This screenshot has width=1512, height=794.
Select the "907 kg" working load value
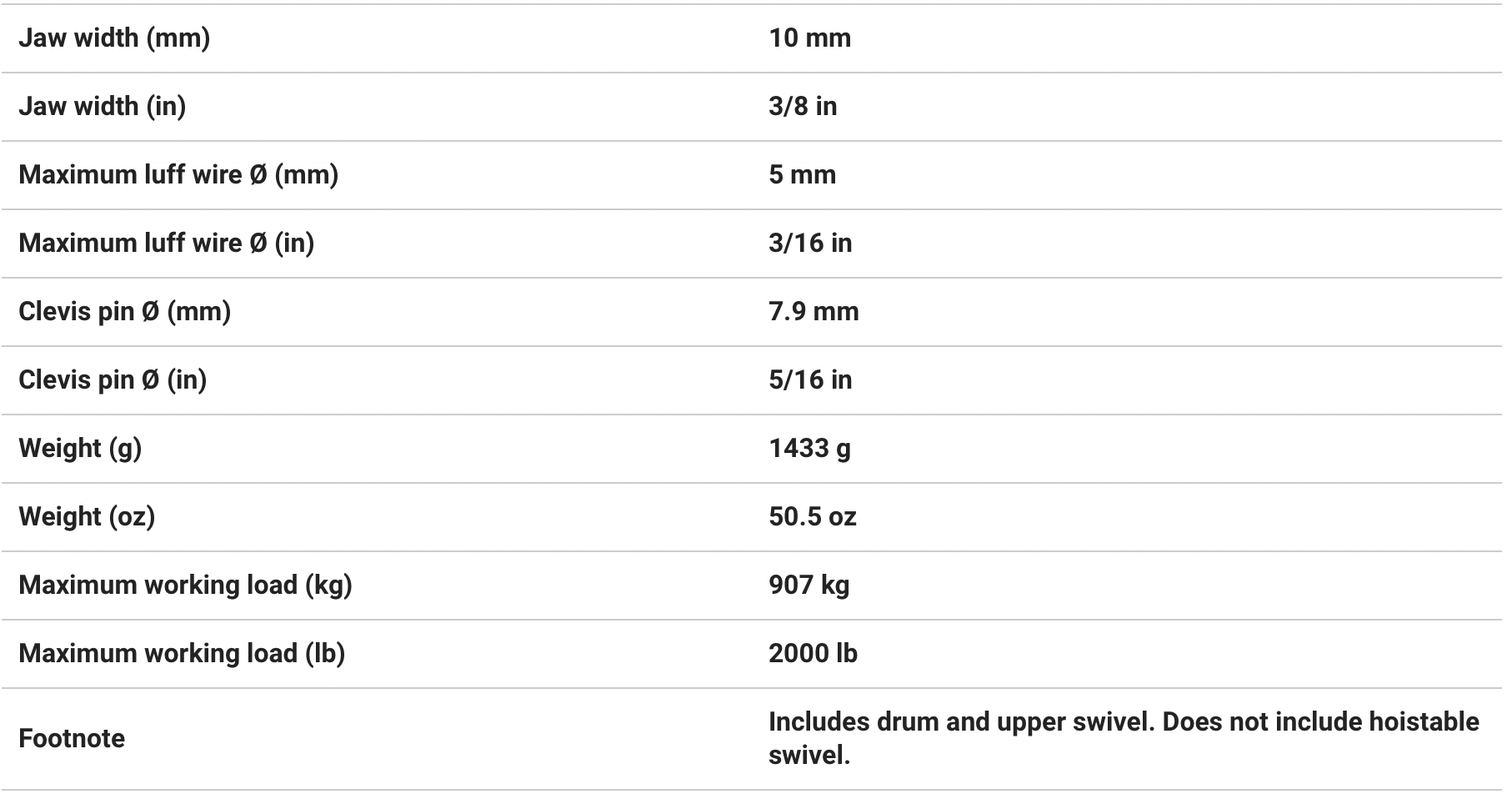coord(809,585)
